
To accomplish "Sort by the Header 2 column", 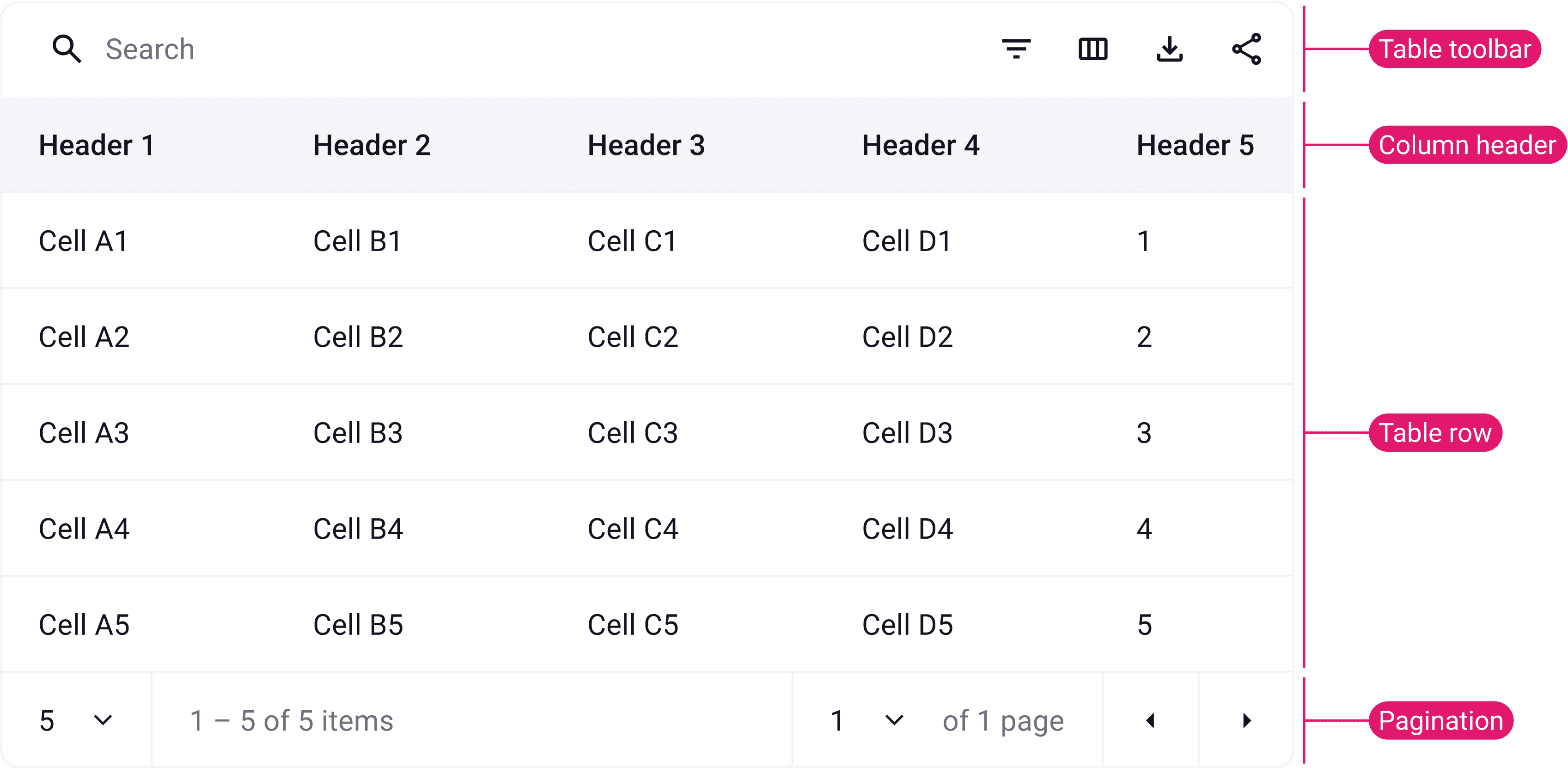I will [371, 145].
